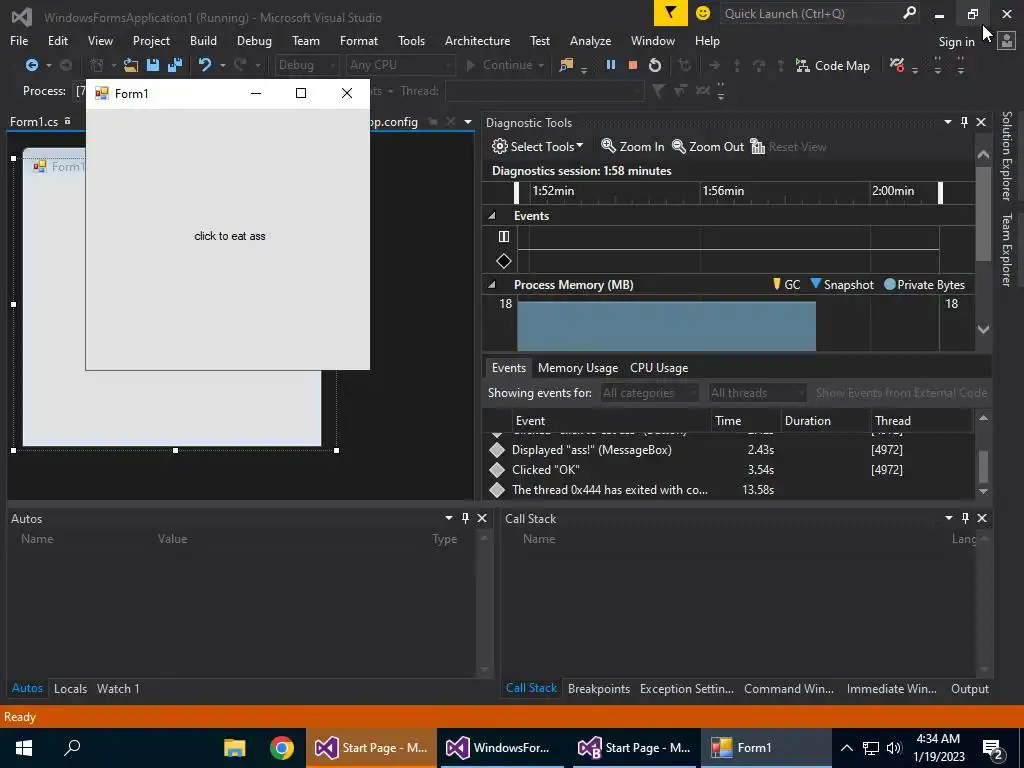Zoom Out on the diagnostics timeline
The image size is (1024, 768).
(x=708, y=146)
